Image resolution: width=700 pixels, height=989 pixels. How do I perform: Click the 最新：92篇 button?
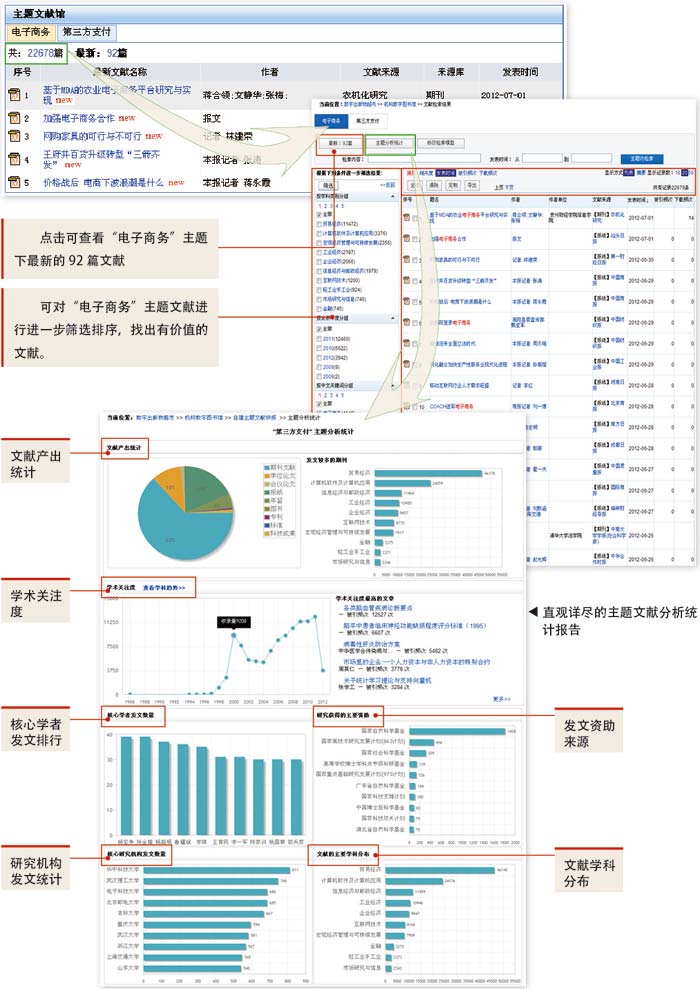click(x=340, y=143)
